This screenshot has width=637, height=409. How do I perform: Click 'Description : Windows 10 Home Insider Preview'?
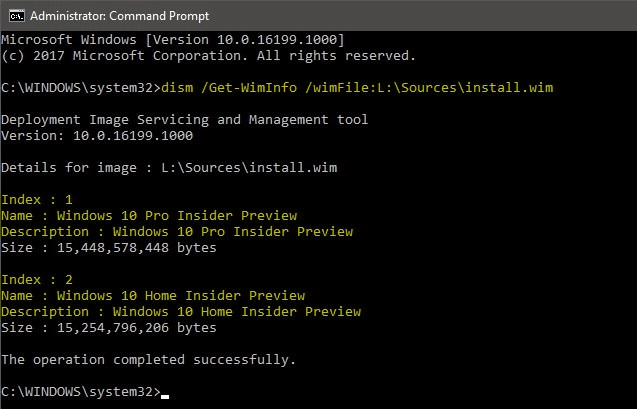click(181, 312)
